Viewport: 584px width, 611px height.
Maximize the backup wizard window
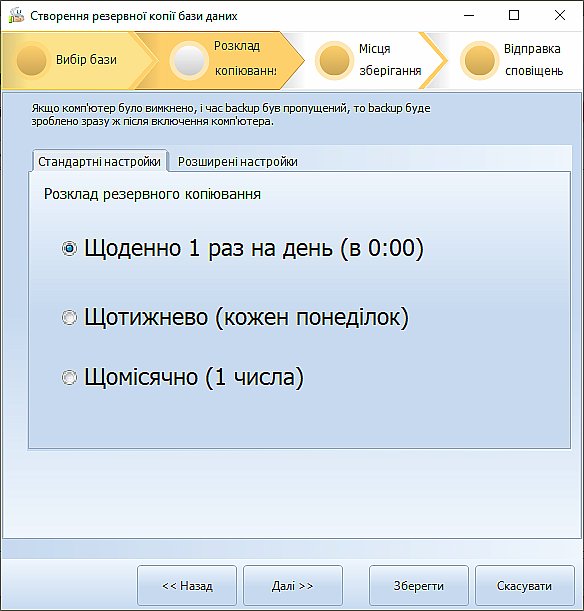514,15
